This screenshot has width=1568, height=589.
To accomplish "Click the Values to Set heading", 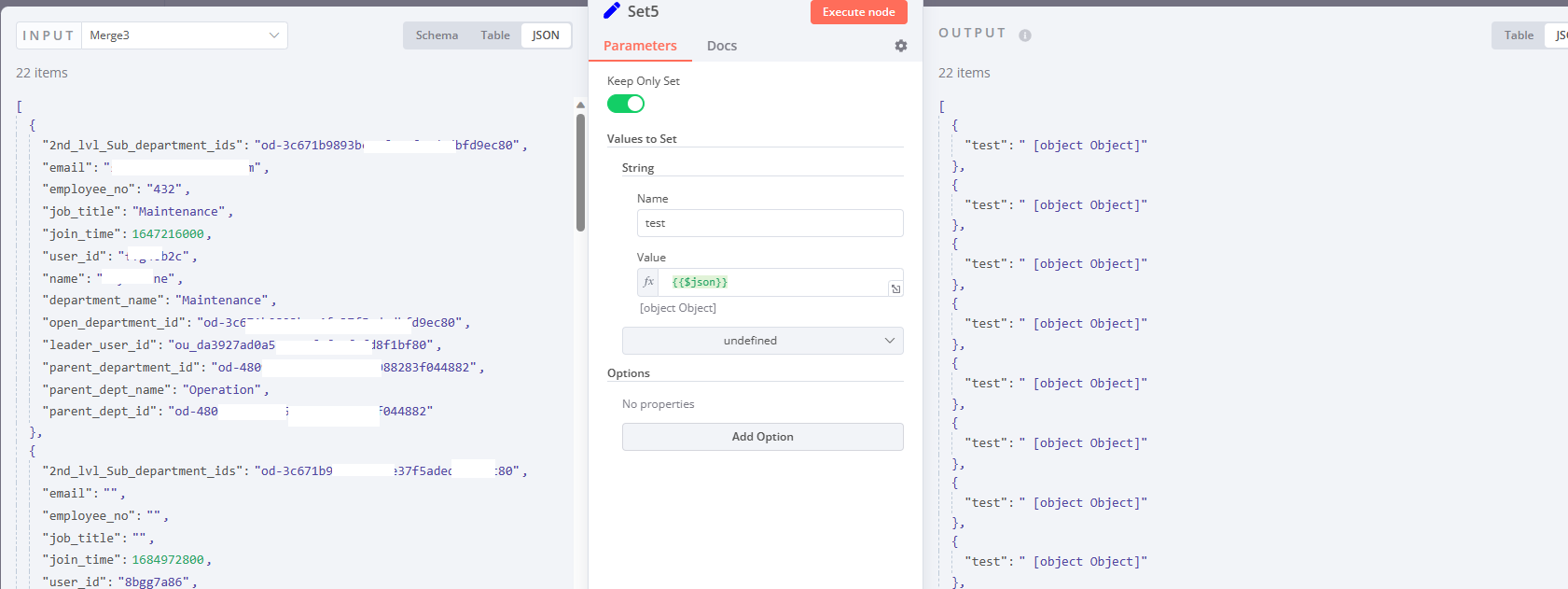I will [642, 139].
